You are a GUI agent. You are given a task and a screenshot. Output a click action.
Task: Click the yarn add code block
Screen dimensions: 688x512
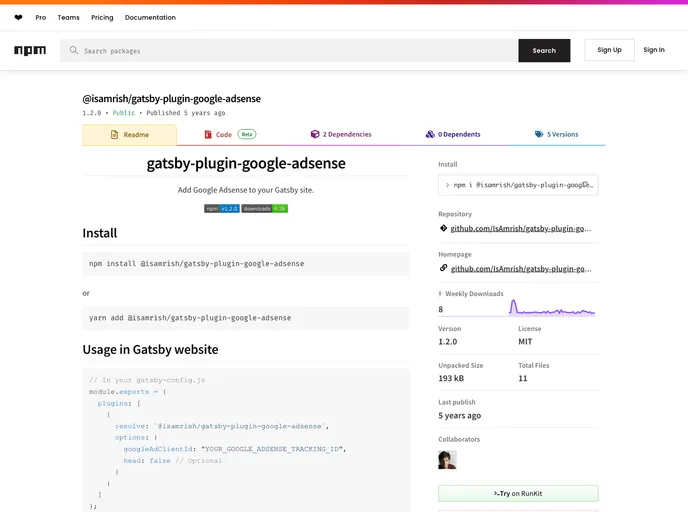point(246,318)
